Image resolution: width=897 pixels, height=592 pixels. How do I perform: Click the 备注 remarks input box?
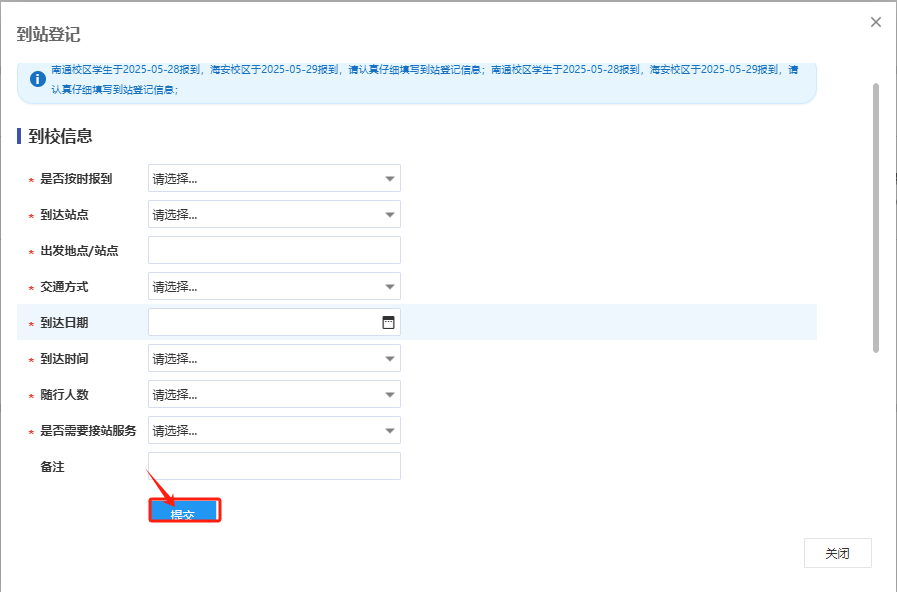click(x=274, y=467)
